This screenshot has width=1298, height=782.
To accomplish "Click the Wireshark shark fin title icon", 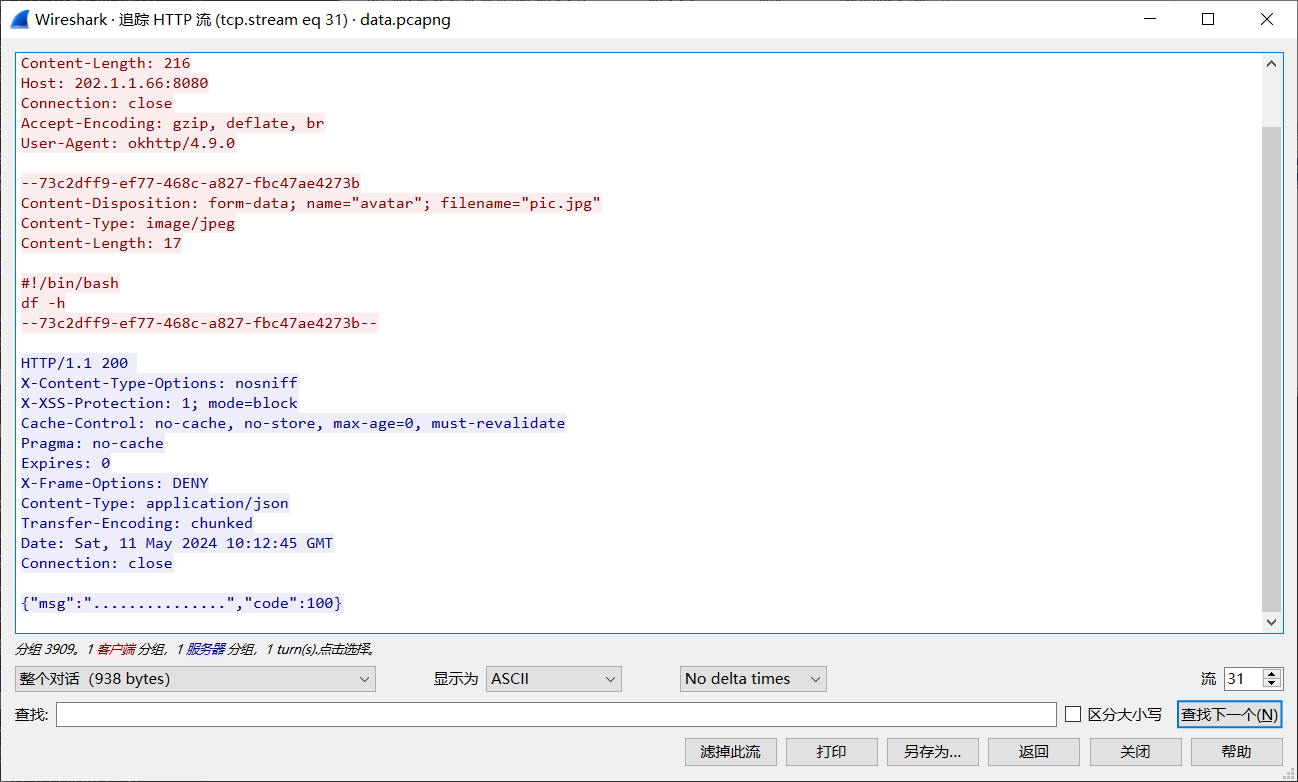I will coord(19,19).
